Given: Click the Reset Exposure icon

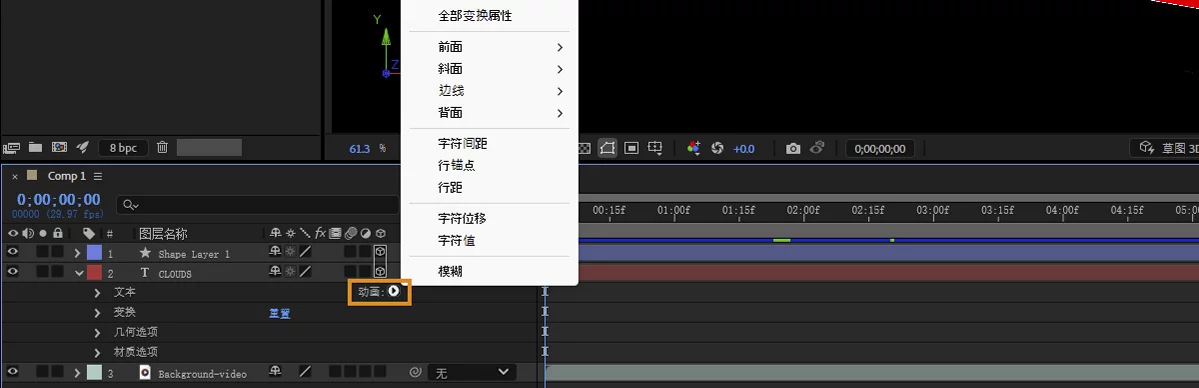Looking at the screenshot, I should coord(717,148).
